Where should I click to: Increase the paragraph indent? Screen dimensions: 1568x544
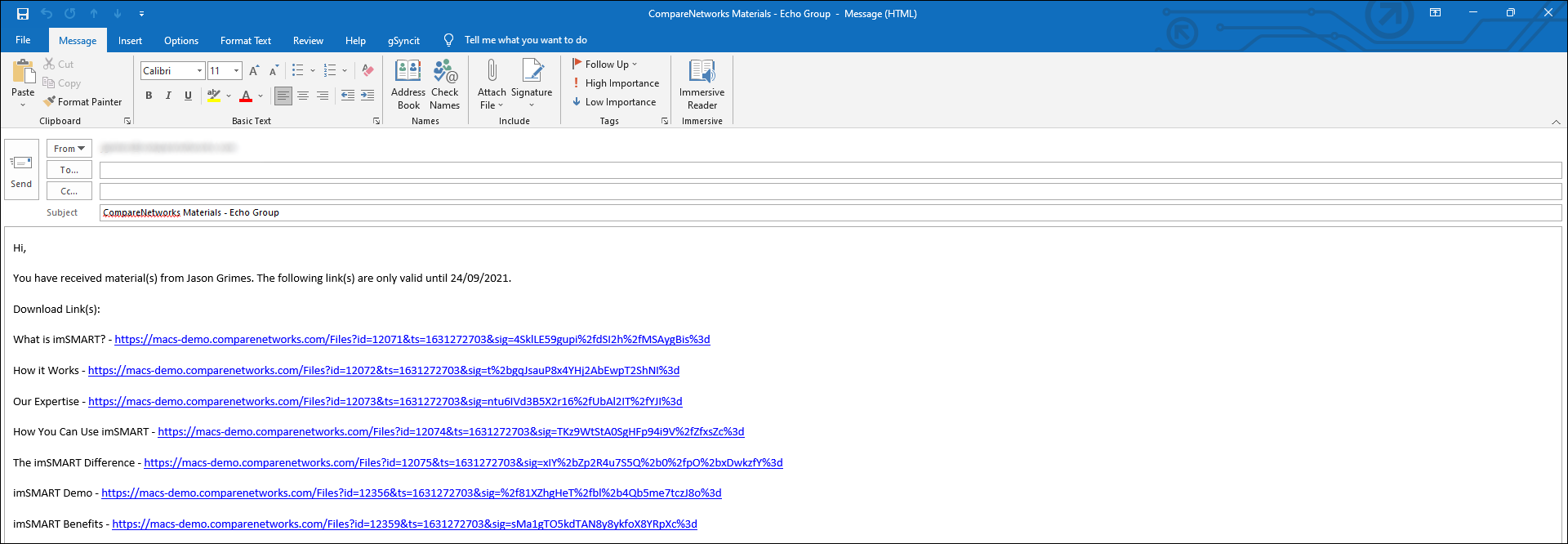[367, 96]
